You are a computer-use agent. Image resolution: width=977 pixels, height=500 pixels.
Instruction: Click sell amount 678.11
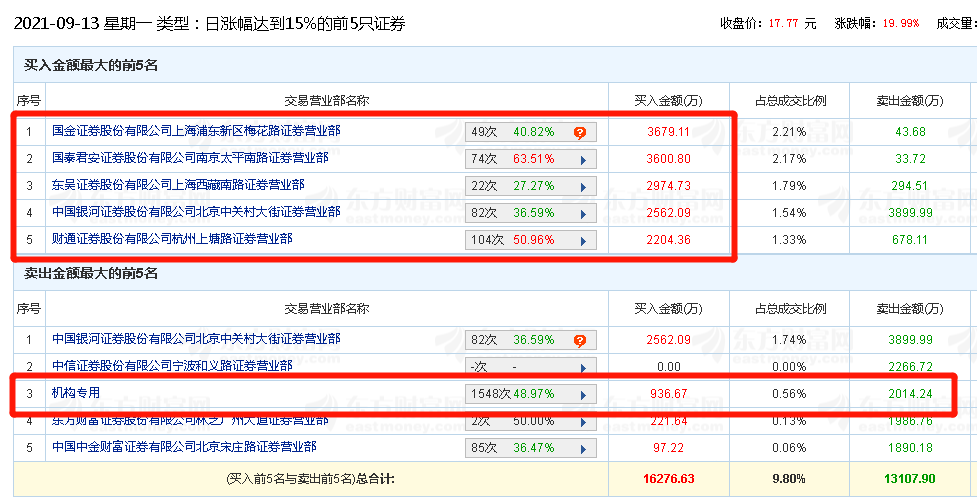coord(910,240)
